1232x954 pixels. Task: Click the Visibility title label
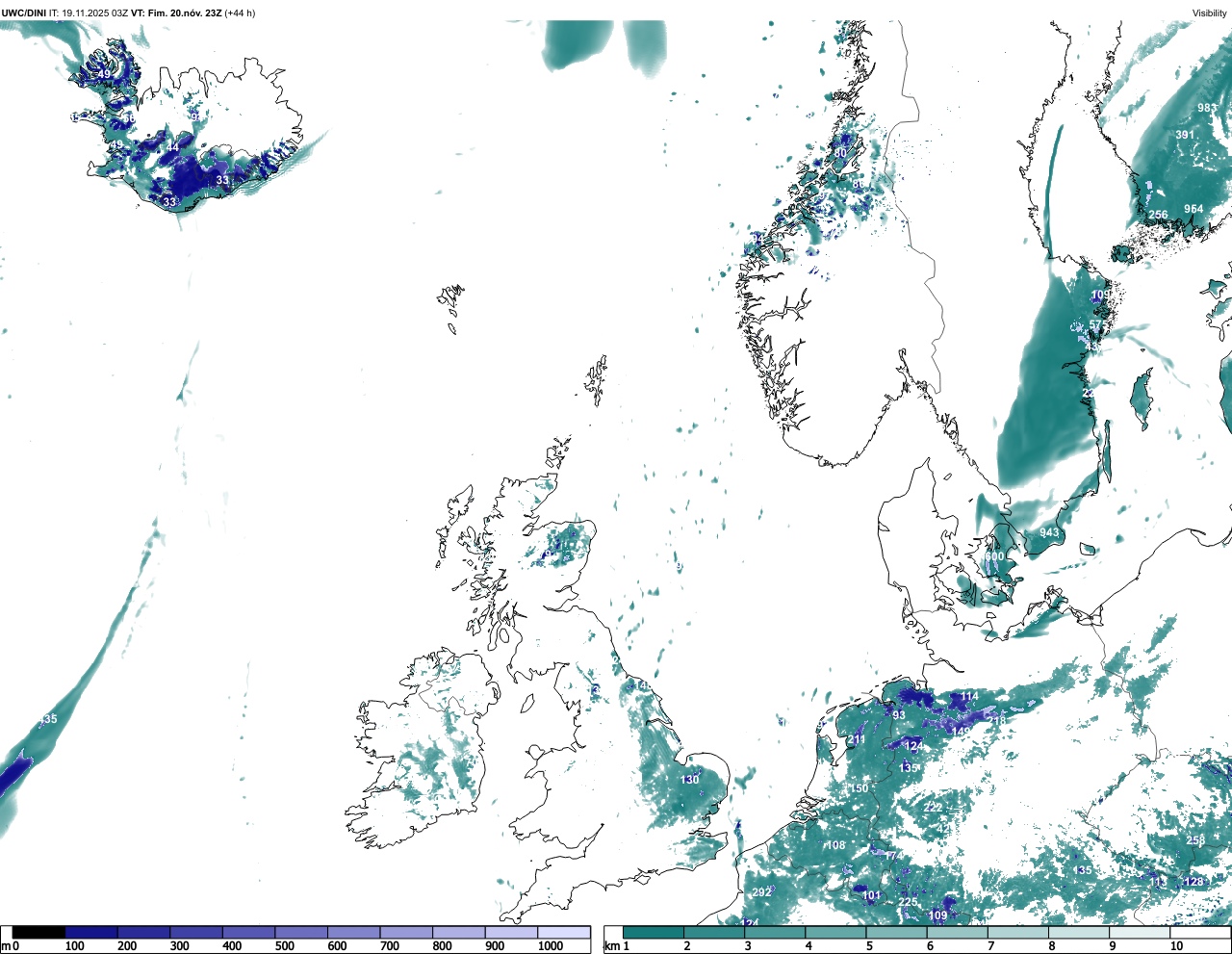(1210, 13)
